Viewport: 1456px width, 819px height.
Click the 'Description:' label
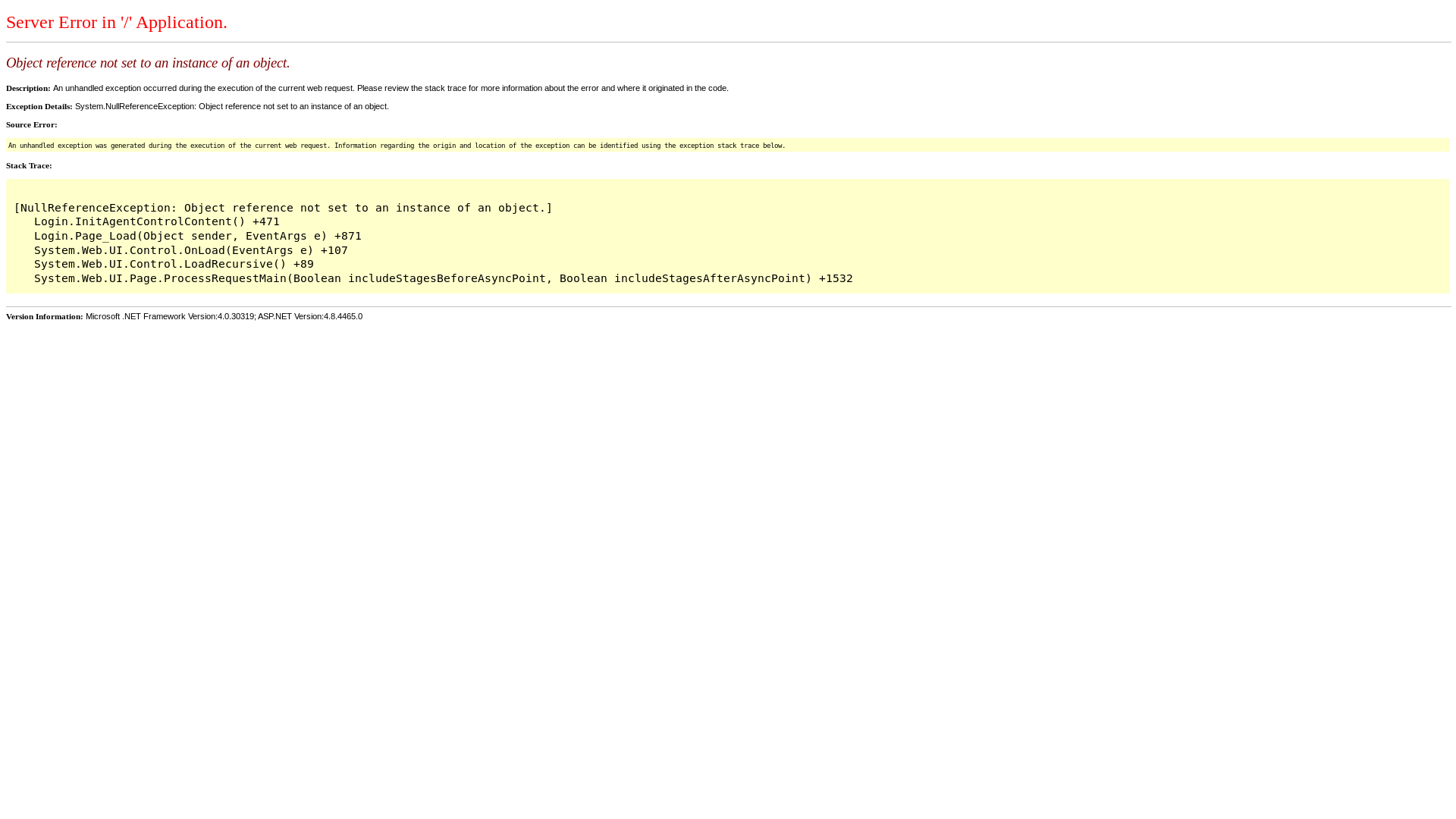coord(28,88)
